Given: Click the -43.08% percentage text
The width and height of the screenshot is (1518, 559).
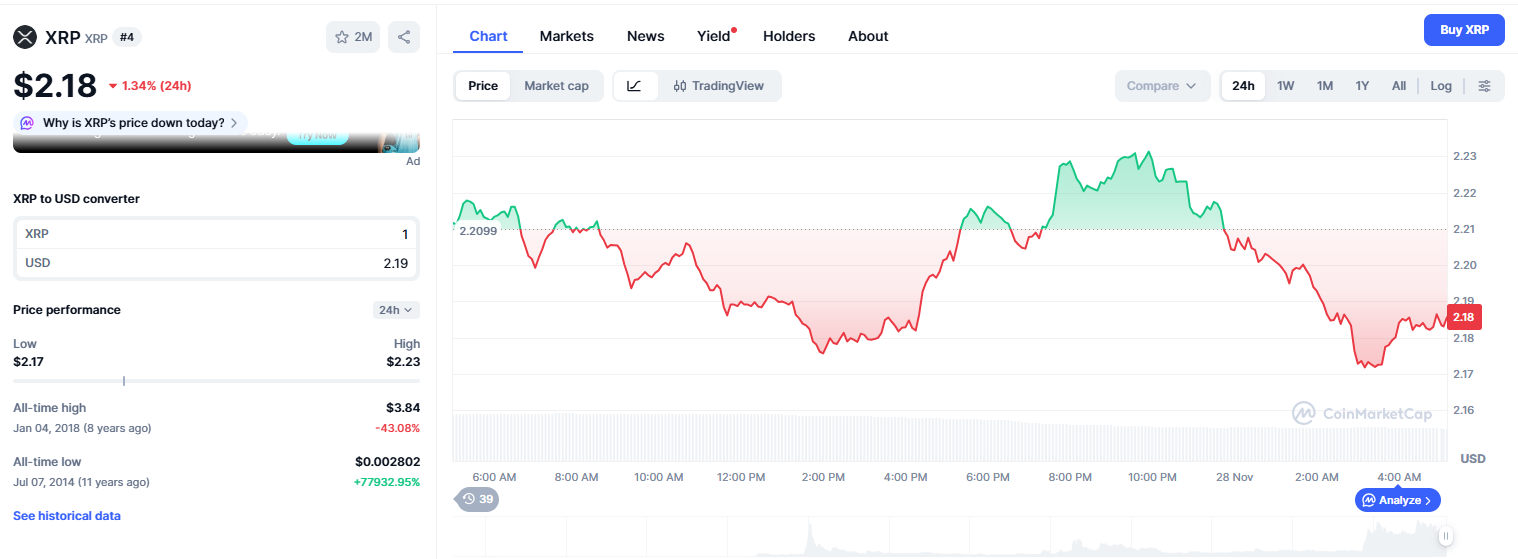Looking at the screenshot, I should pyautogui.click(x=398, y=428).
